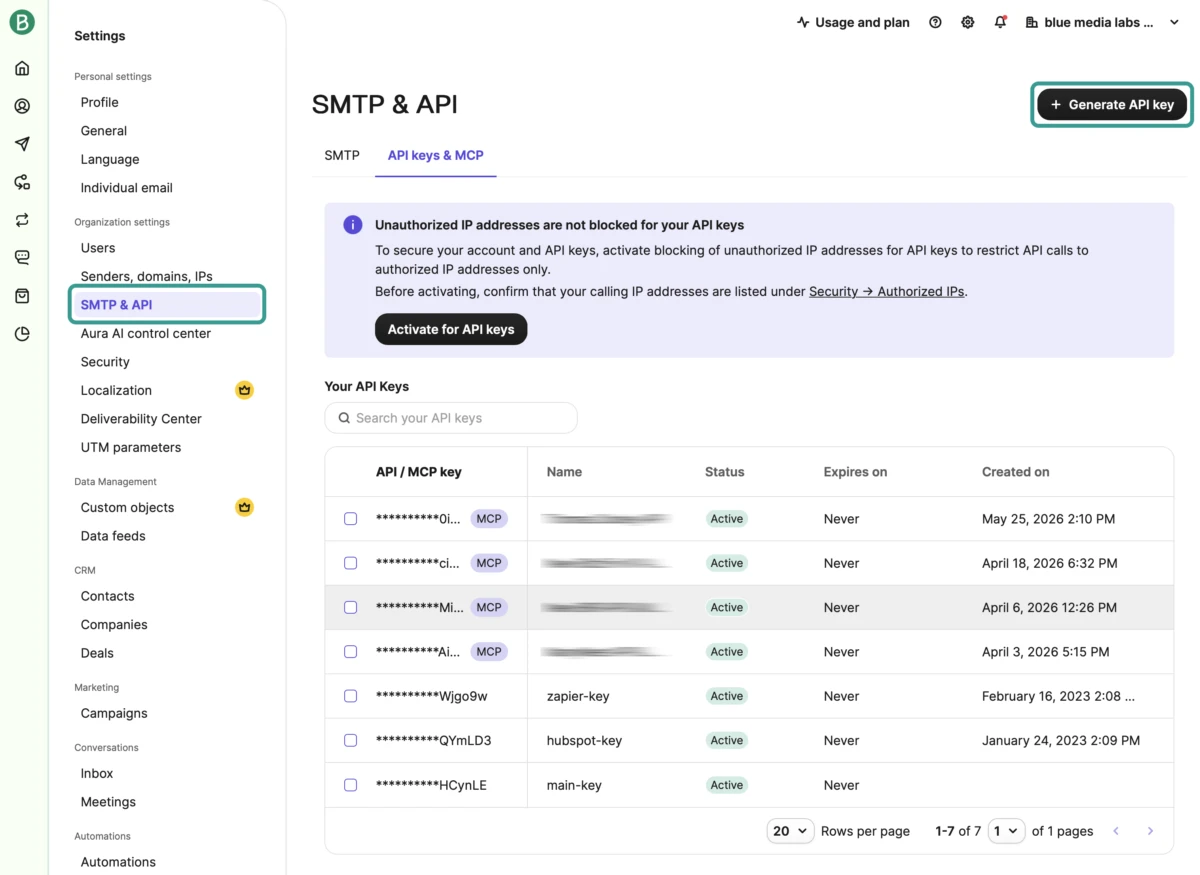
Task: Open Language in personal settings
Action: point(110,159)
